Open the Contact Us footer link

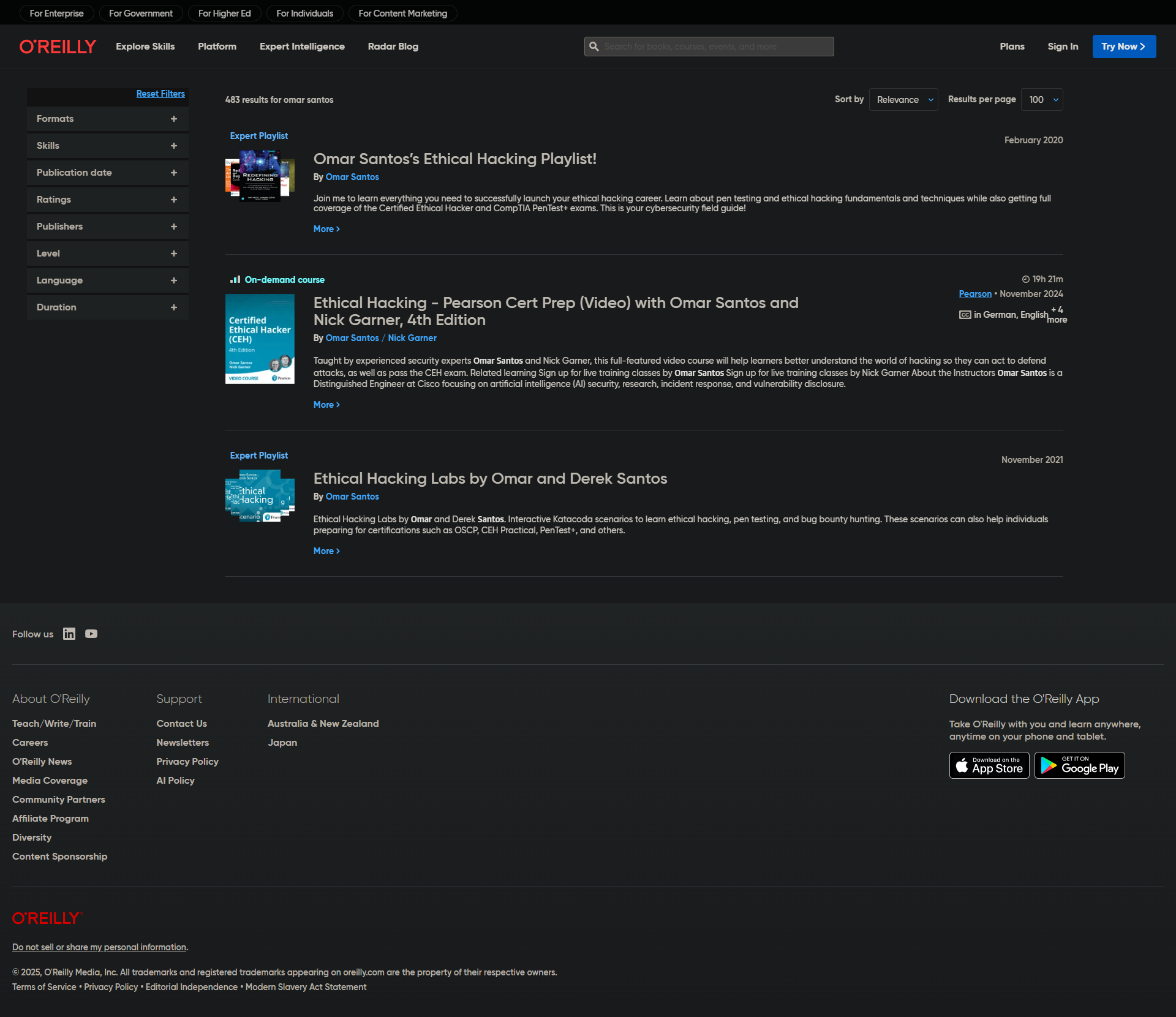181,724
